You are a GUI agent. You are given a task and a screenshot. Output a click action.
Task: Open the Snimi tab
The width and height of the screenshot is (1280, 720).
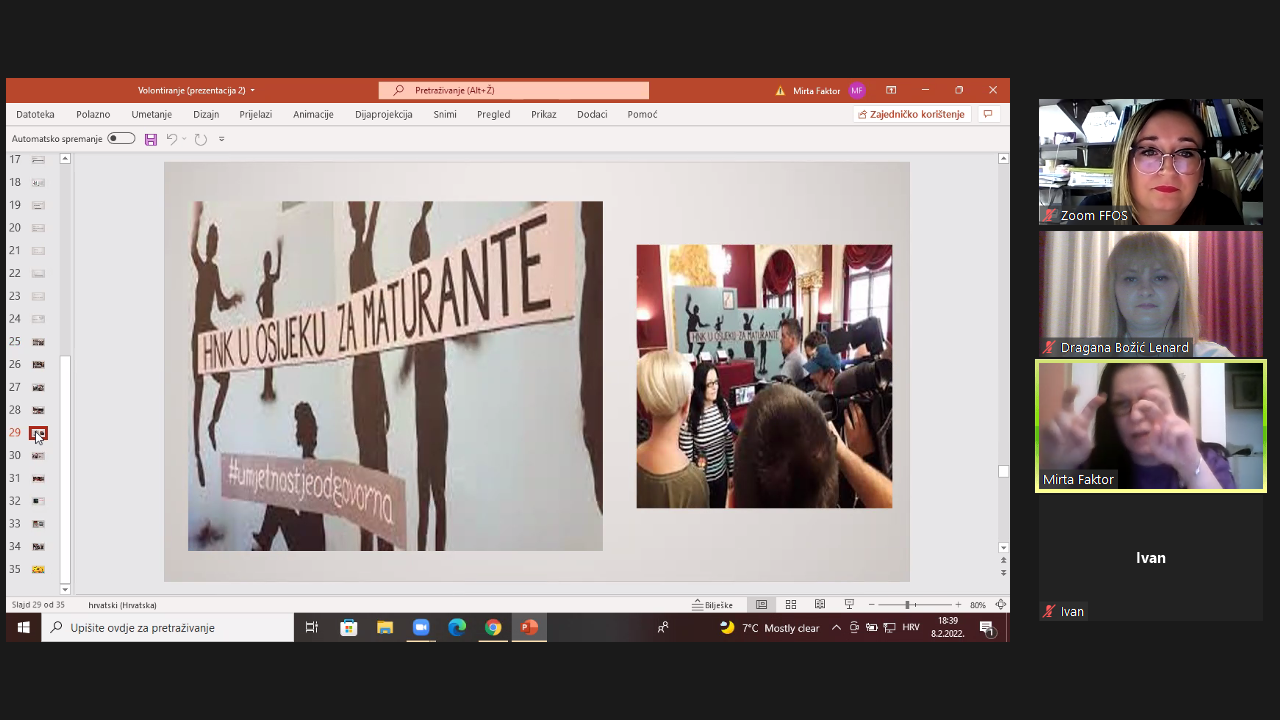tap(445, 114)
